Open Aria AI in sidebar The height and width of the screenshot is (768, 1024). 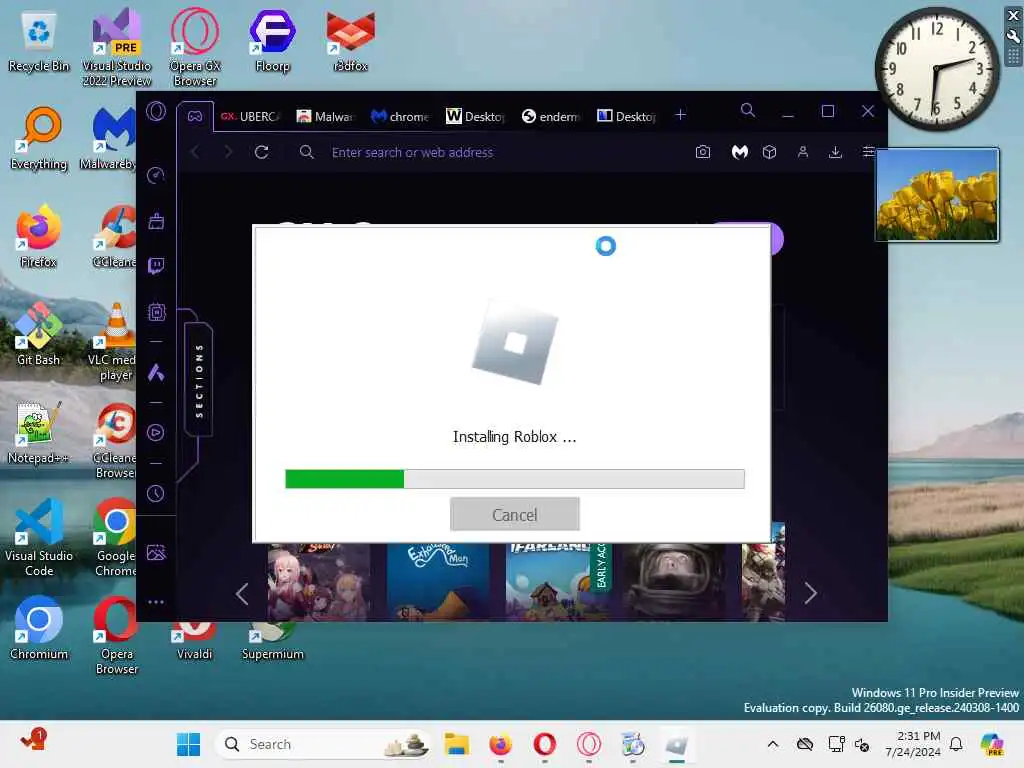(156, 372)
